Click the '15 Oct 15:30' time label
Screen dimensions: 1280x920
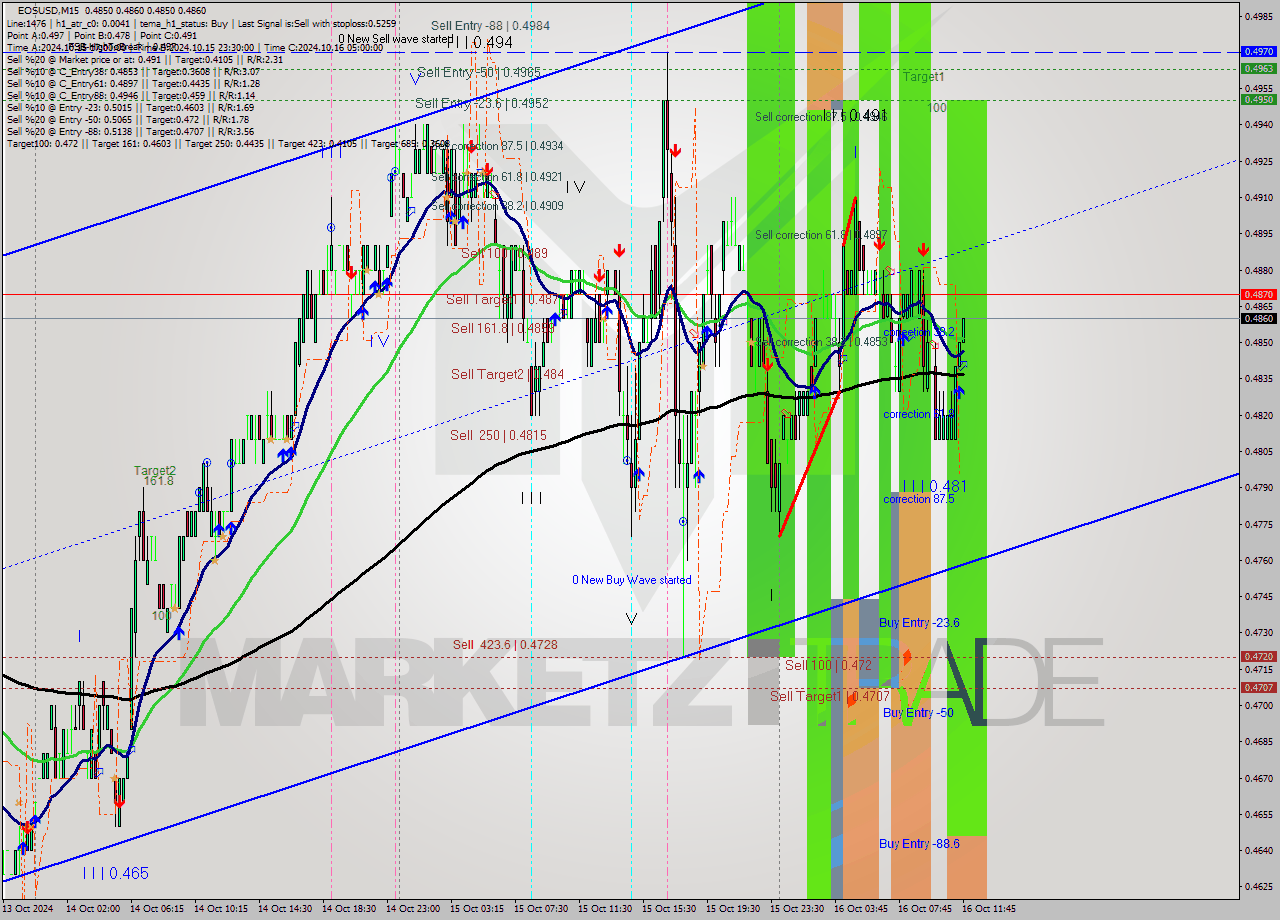(667, 909)
